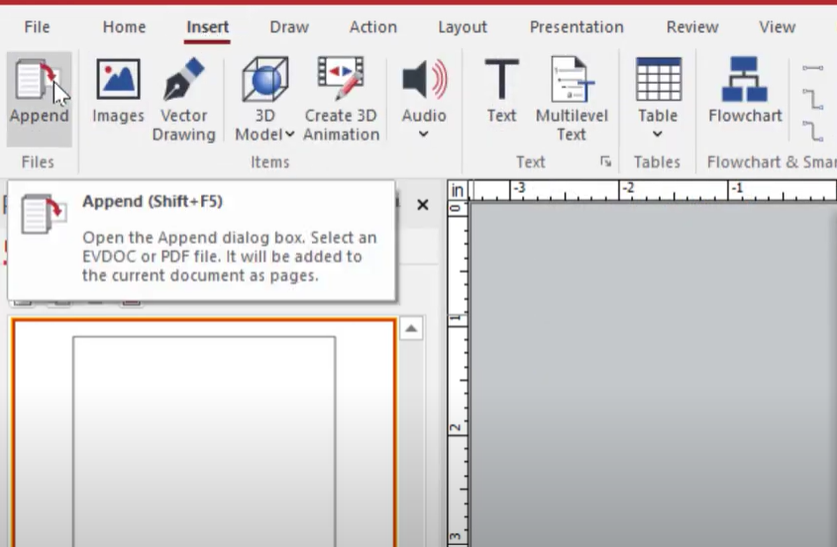Image resolution: width=837 pixels, height=547 pixels.
Task: Select the straight connector line icon
Action: [x=812, y=68]
